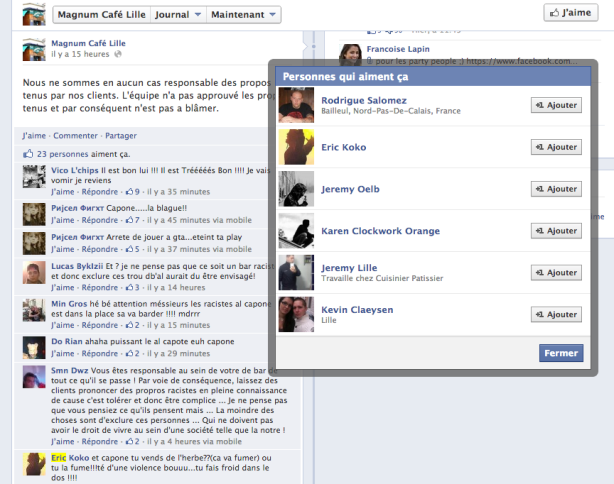Open Eric Koko commenter name at bottom
The width and height of the screenshot is (614, 484).
[70, 457]
